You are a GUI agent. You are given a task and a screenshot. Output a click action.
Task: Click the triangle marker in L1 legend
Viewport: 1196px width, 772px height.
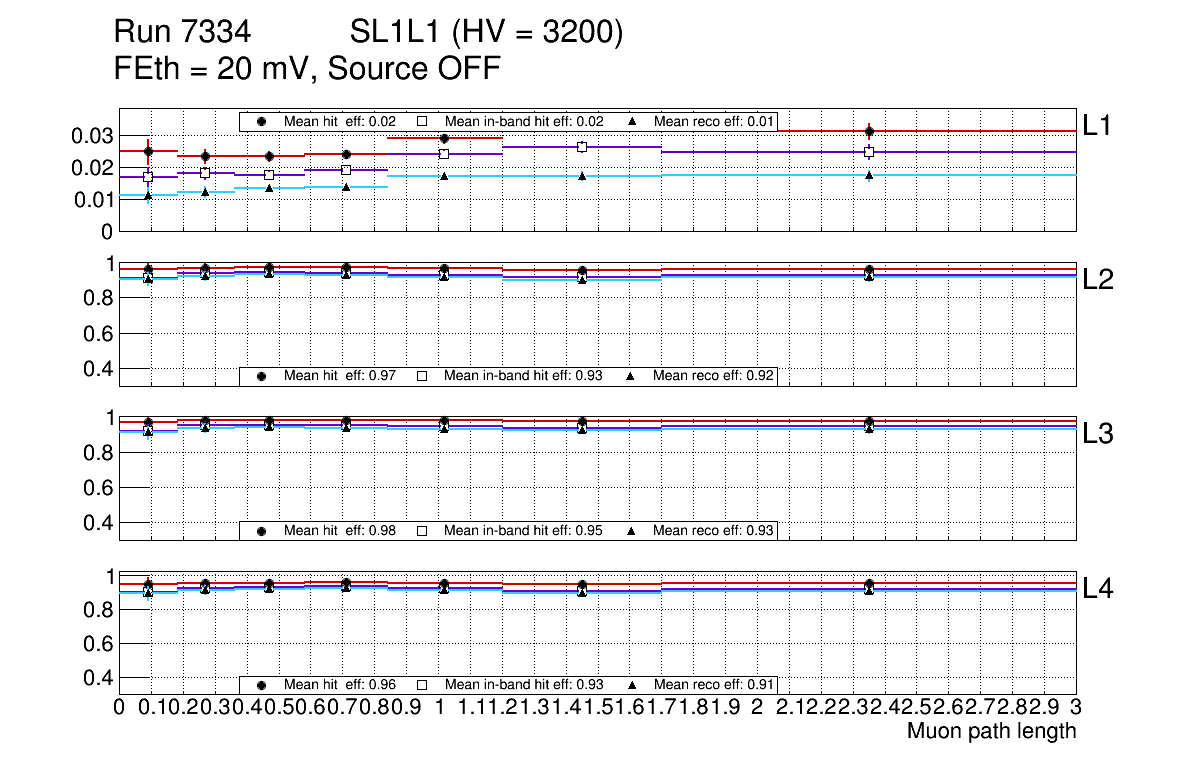632,121
